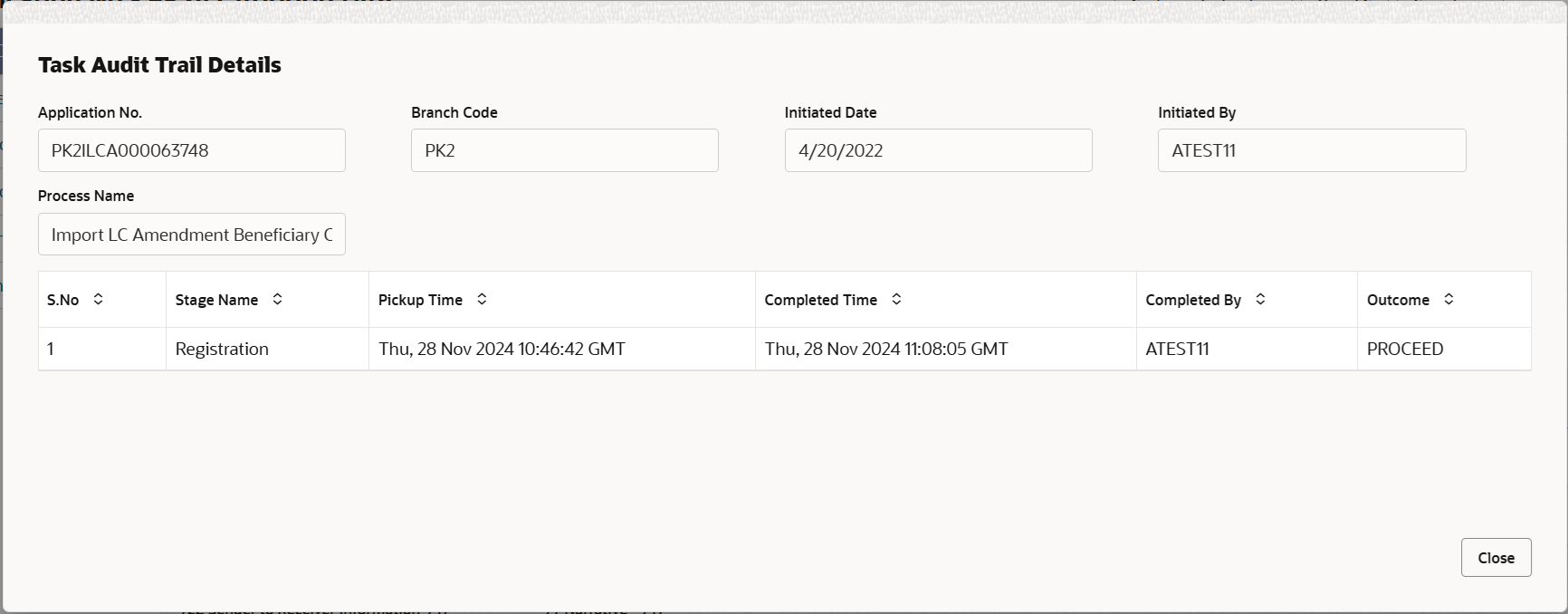Select the Branch Code field
Screen dimensions: 1568x614
[x=565, y=150]
